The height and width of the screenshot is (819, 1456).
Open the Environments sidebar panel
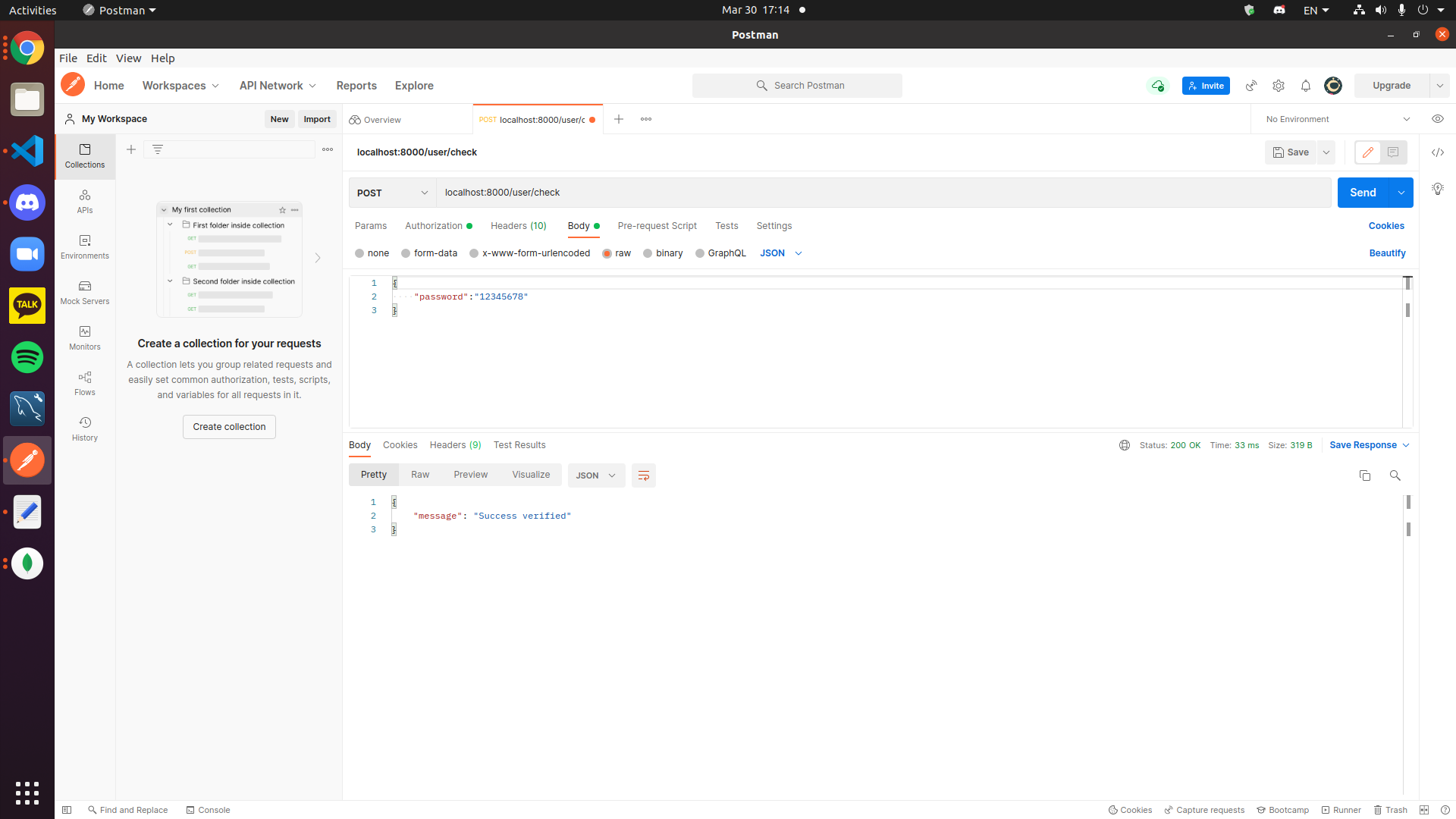[85, 247]
